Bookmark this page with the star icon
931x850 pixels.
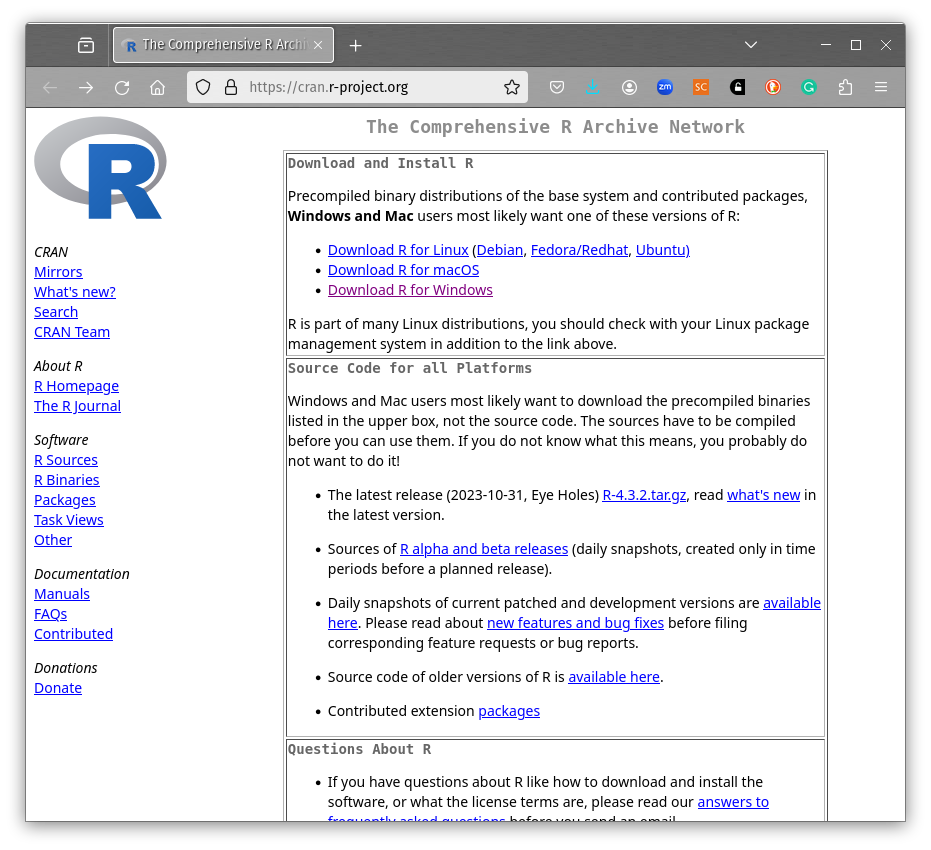tap(512, 88)
